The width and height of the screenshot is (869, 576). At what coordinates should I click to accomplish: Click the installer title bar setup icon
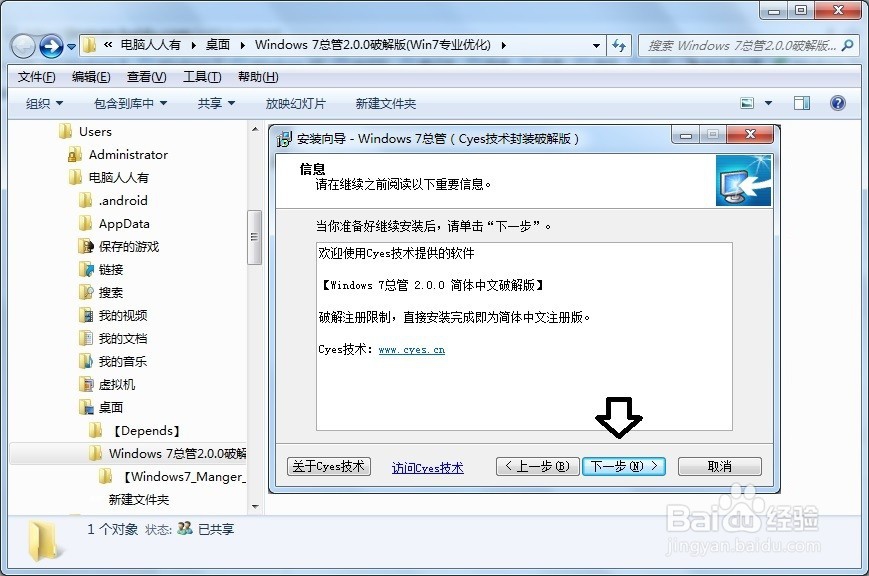tap(284, 139)
